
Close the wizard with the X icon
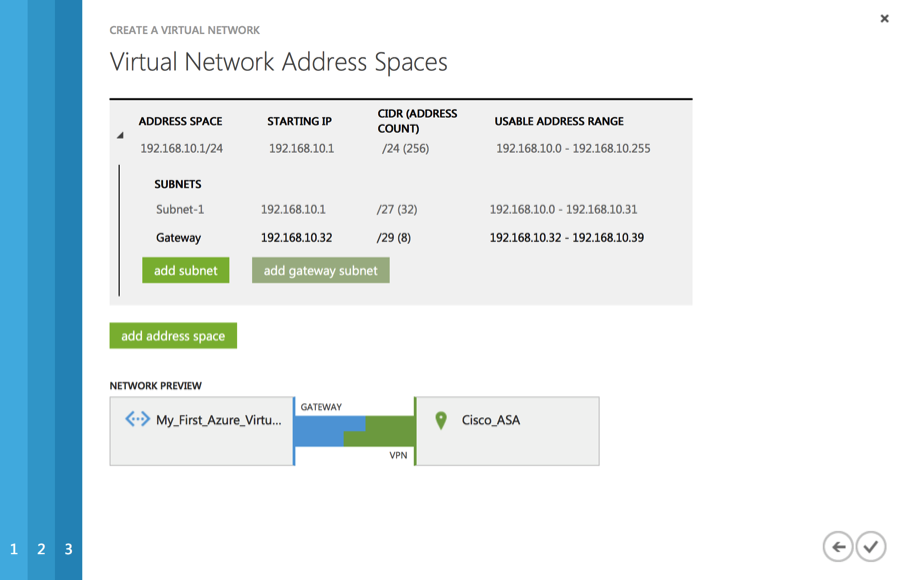[x=885, y=19]
